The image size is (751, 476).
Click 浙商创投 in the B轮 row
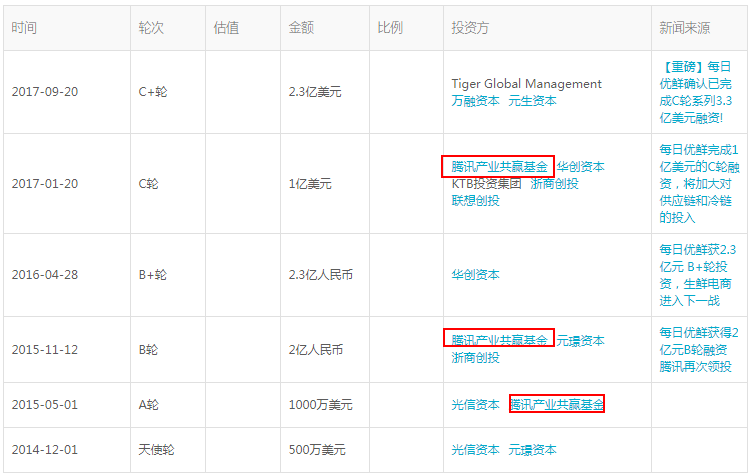(475, 357)
